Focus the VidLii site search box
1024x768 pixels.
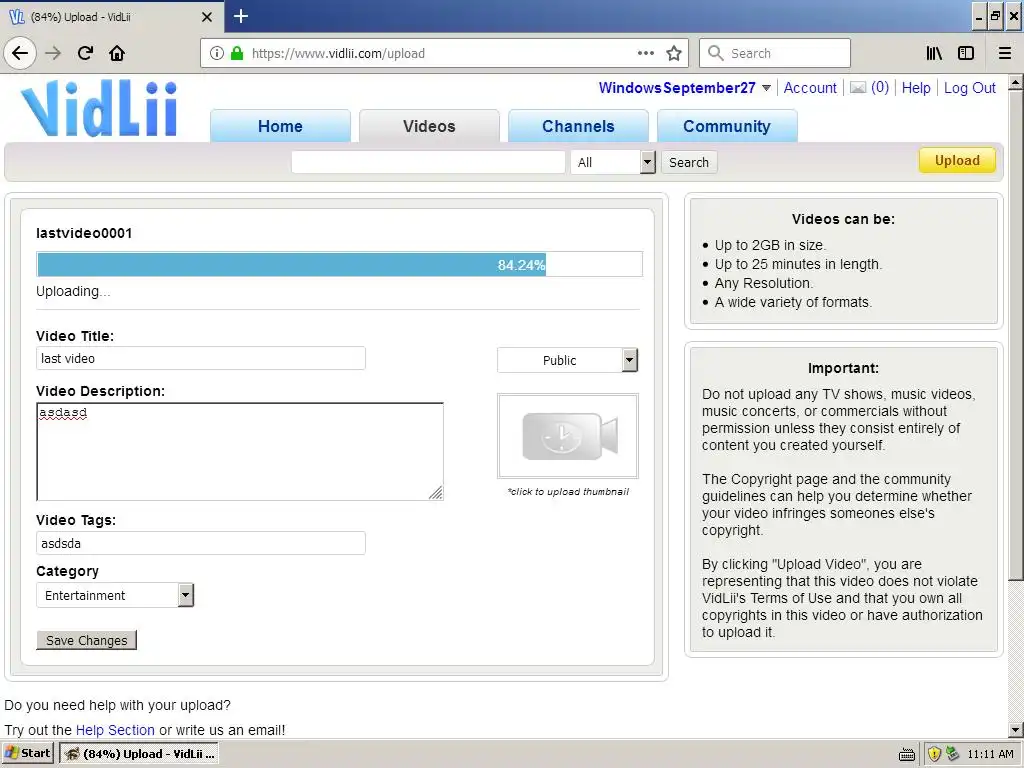428,162
